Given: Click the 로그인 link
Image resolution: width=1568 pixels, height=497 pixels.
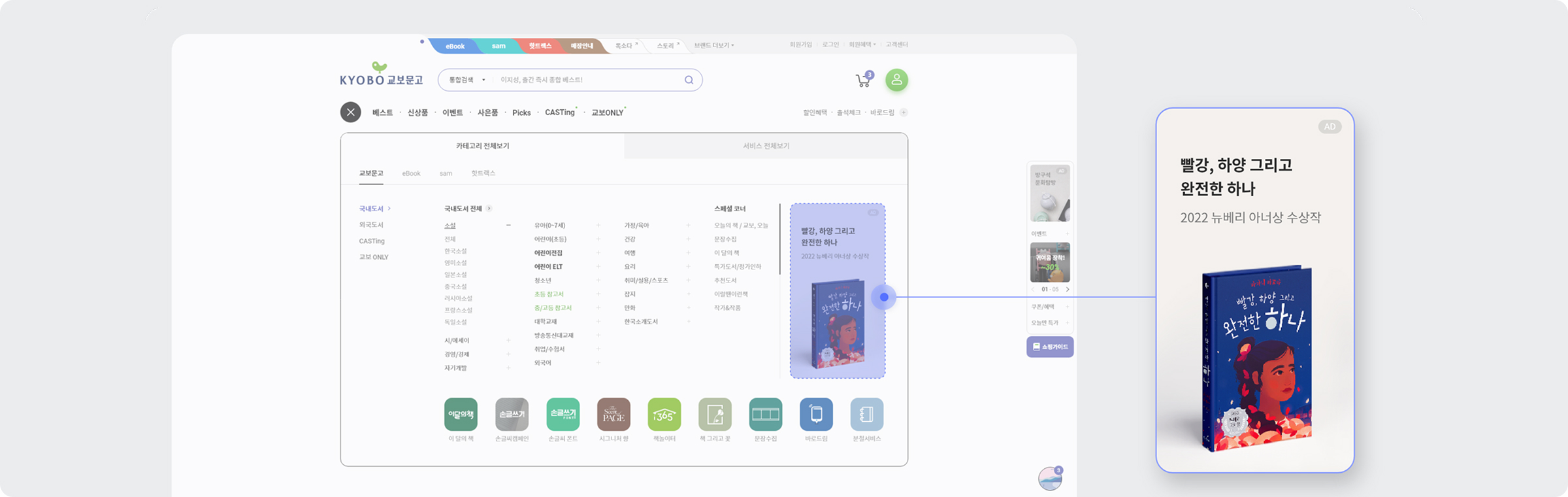Looking at the screenshot, I should 830,44.
